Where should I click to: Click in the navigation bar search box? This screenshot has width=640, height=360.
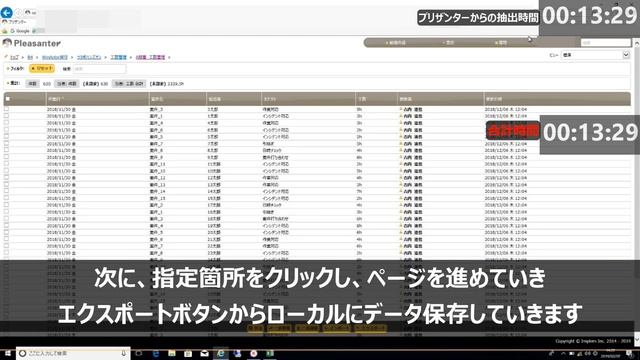[x=606, y=42]
